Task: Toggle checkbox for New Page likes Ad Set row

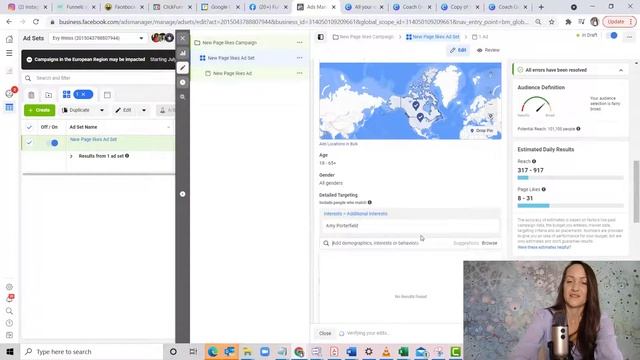Action: click(29, 142)
